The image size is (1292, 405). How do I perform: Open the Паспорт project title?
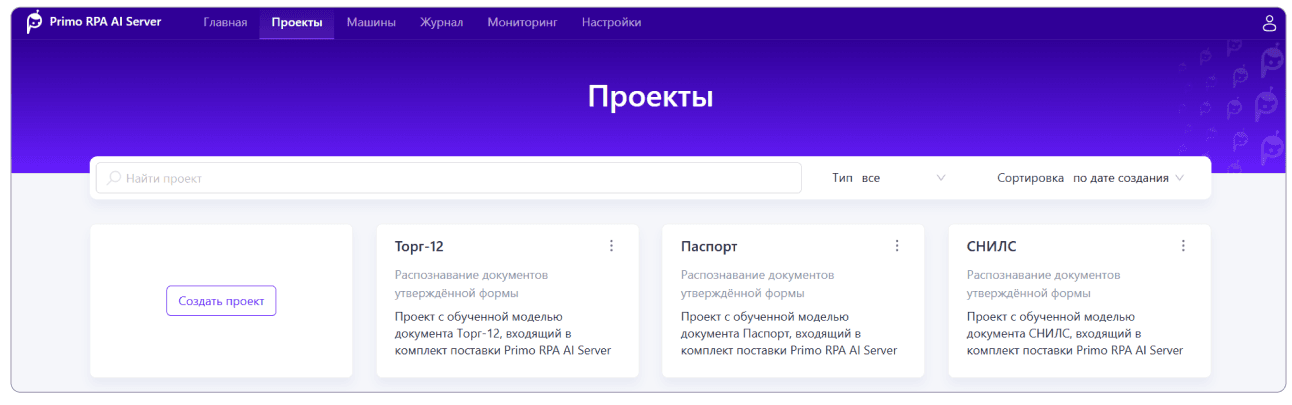(x=709, y=247)
